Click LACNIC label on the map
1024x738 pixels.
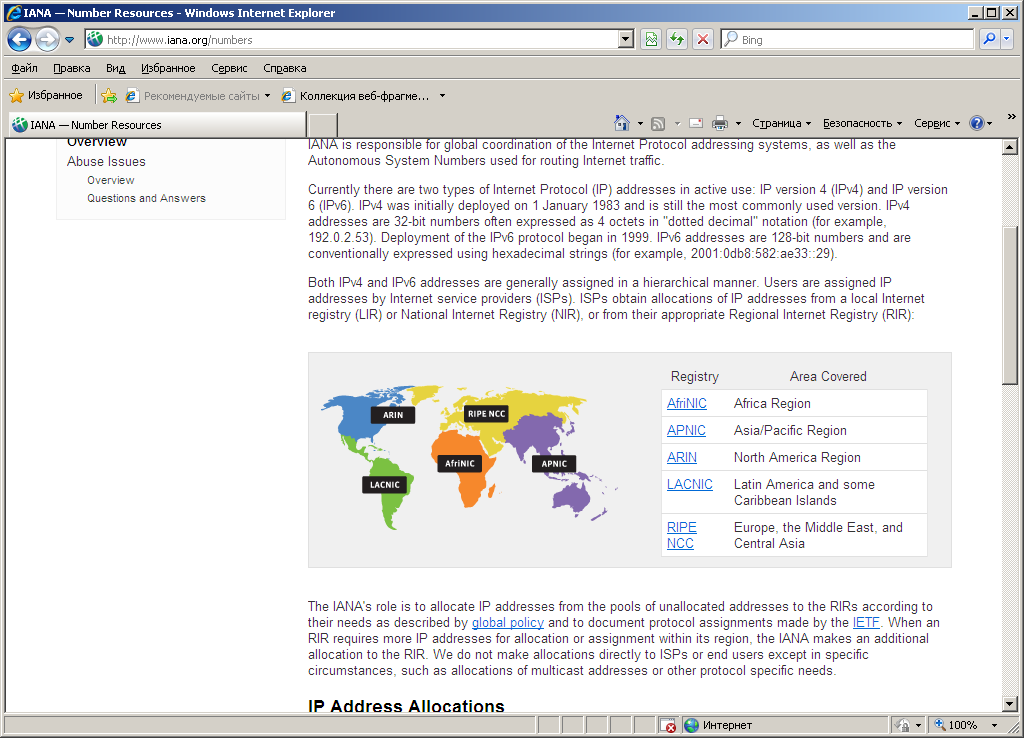(x=385, y=485)
